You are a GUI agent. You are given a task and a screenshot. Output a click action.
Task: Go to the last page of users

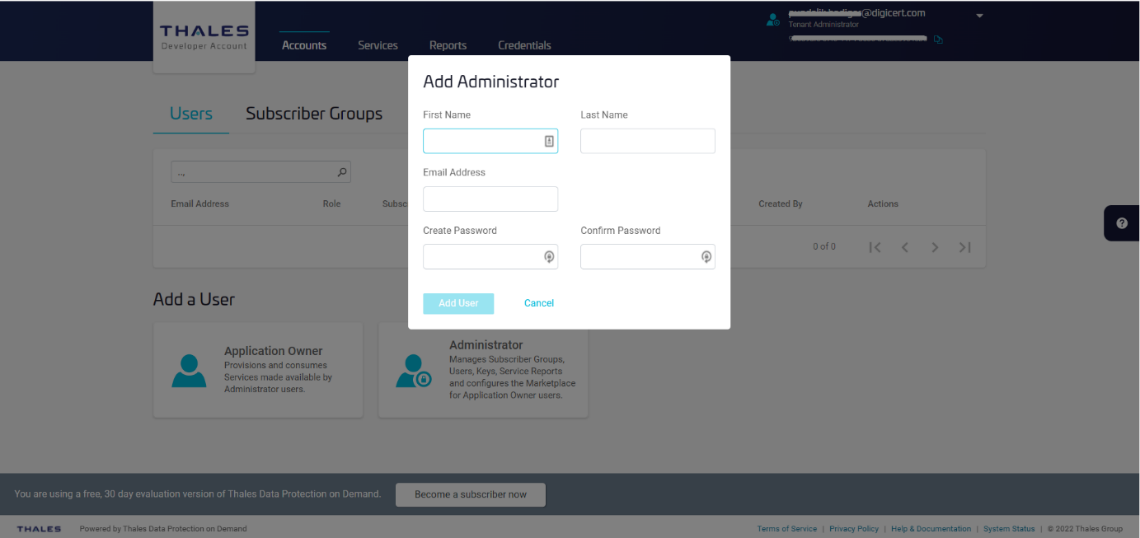pos(964,247)
